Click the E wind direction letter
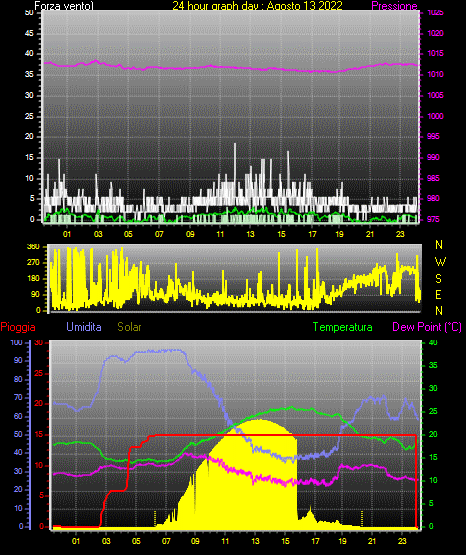The height and width of the screenshot is (555, 466). (x=438, y=294)
